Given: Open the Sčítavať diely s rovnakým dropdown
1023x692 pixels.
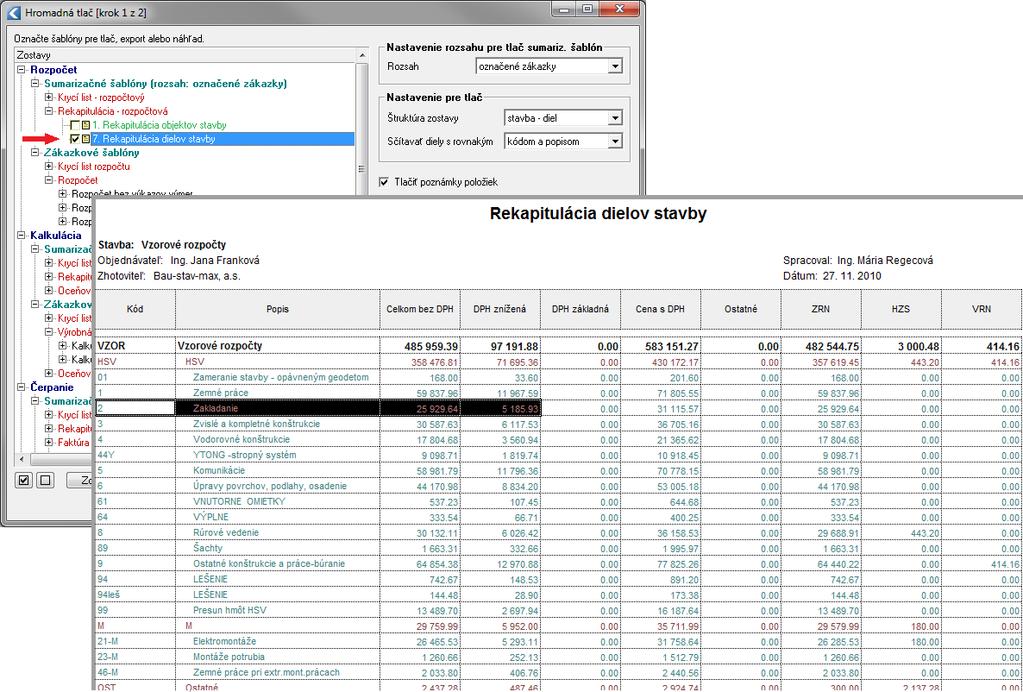Looking at the screenshot, I should [615, 141].
